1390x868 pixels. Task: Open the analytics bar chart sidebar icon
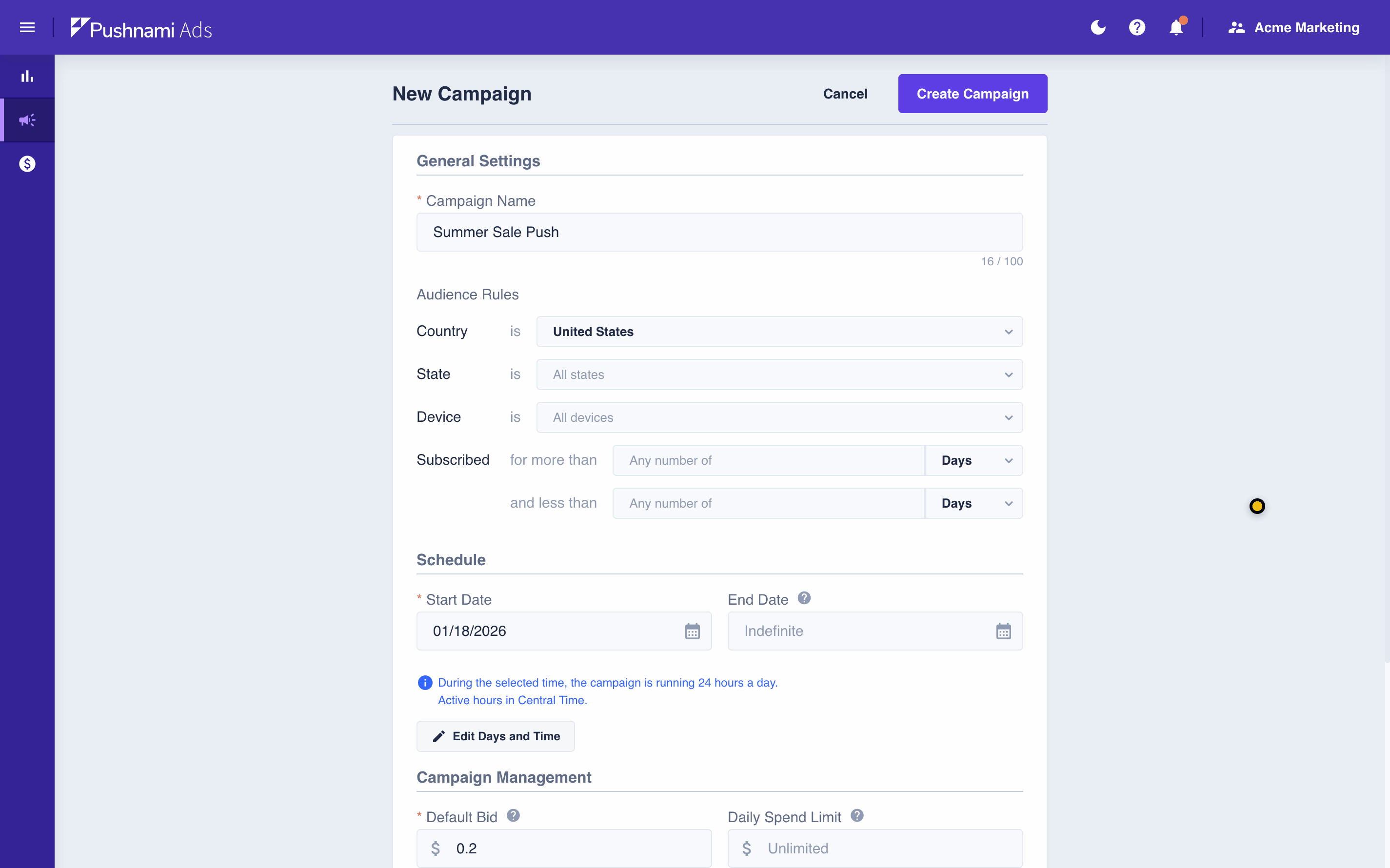[27, 77]
